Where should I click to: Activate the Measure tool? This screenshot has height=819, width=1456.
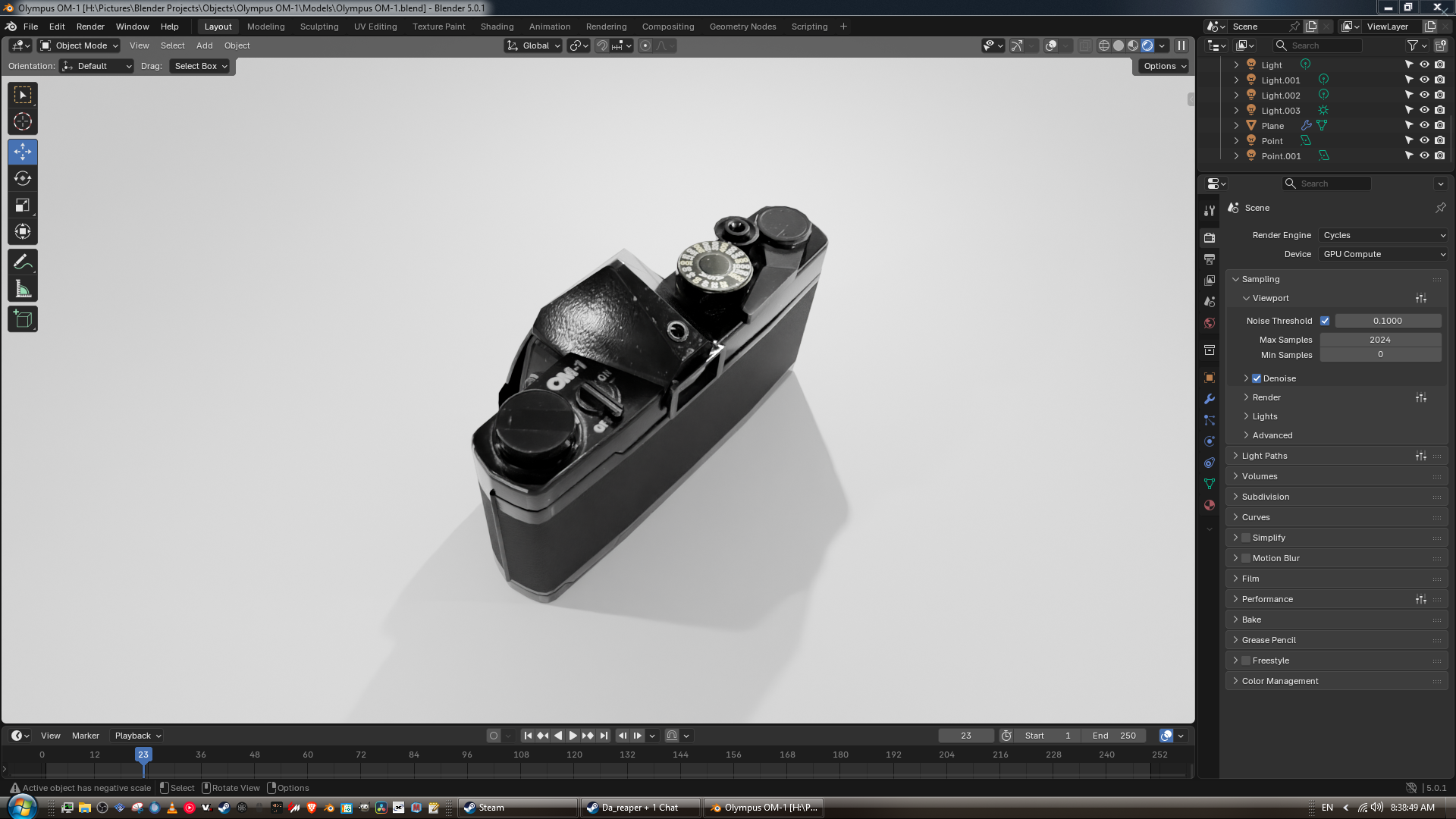[23, 289]
